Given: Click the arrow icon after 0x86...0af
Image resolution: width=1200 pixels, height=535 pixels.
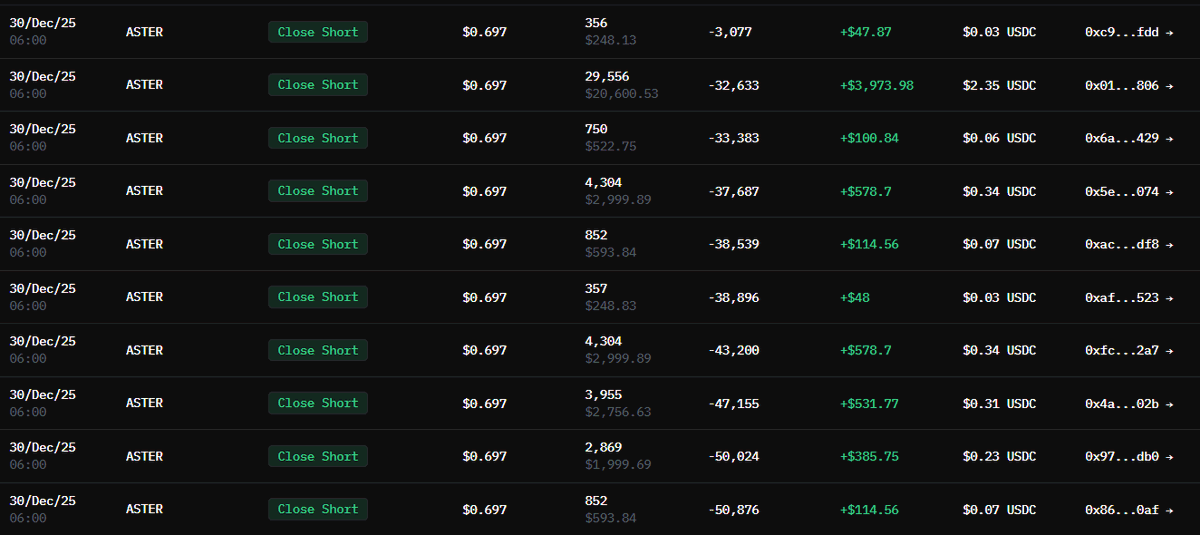Looking at the screenshot, I should click(x=1169, y=509).
